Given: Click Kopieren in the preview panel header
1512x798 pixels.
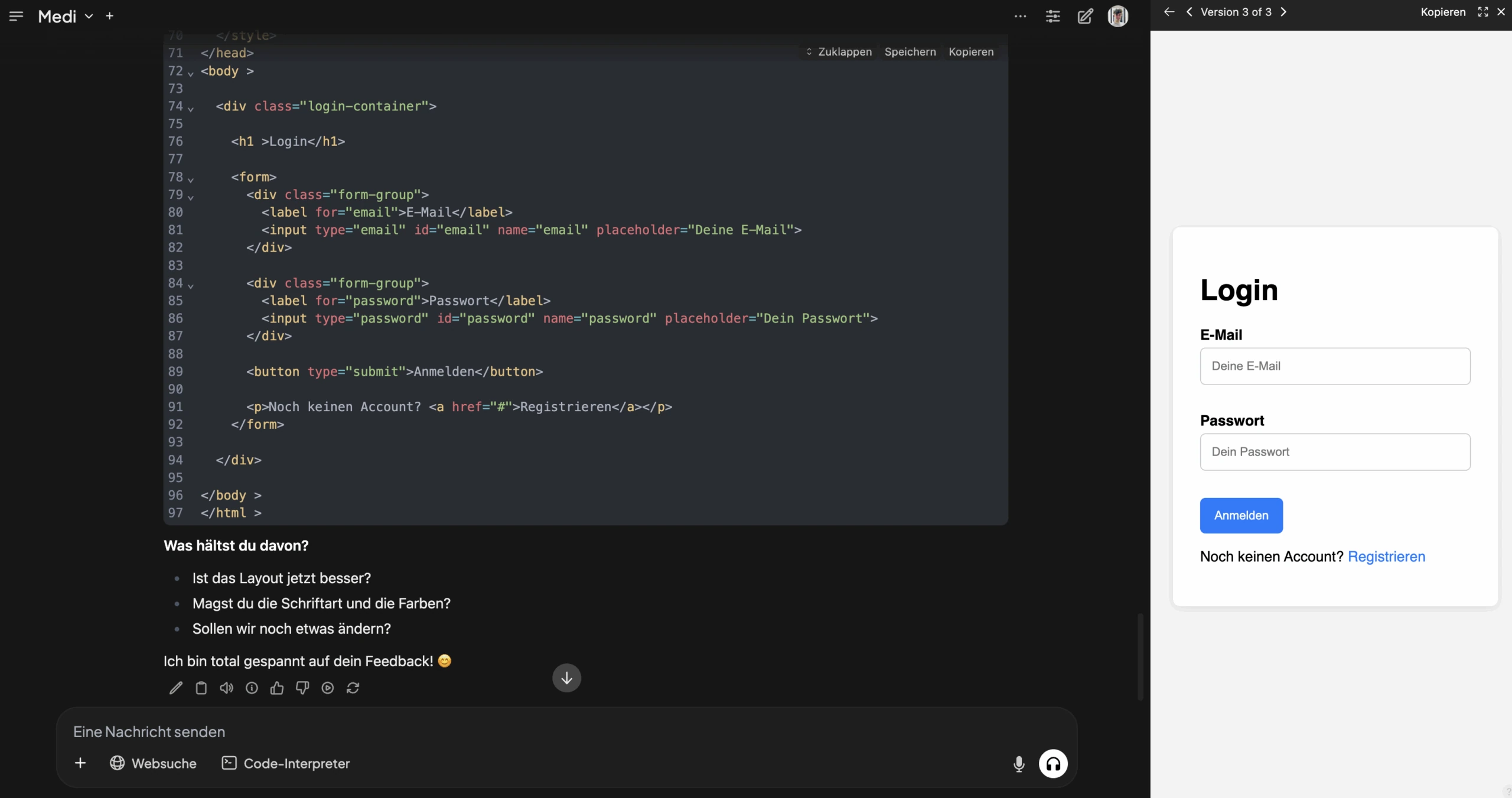Looking at the screenshot, I should (1443, 12).
